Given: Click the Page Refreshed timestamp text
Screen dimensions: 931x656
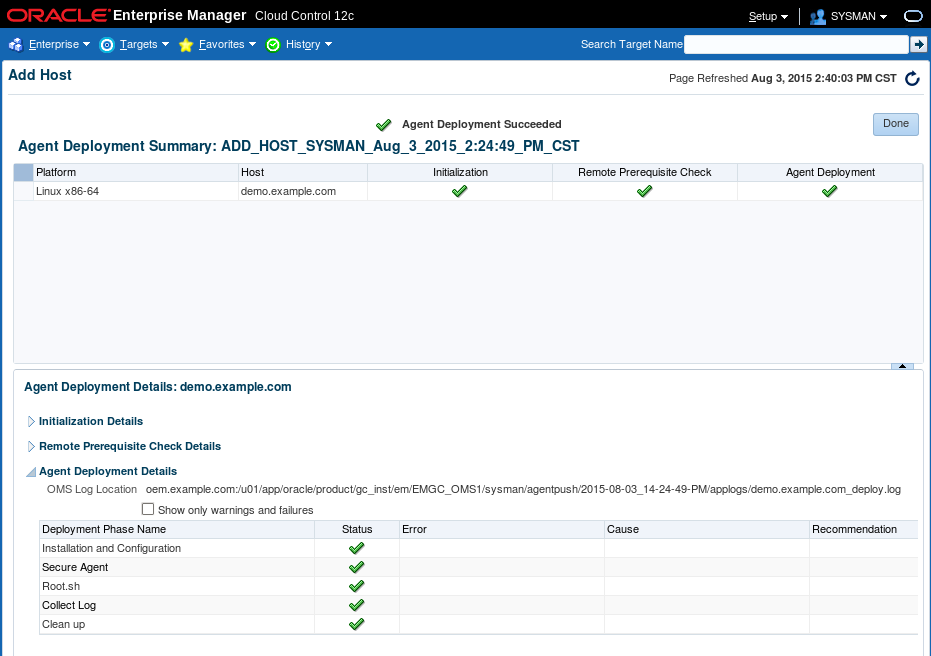Looking at the screenshot, I should (x=783, y=78).
